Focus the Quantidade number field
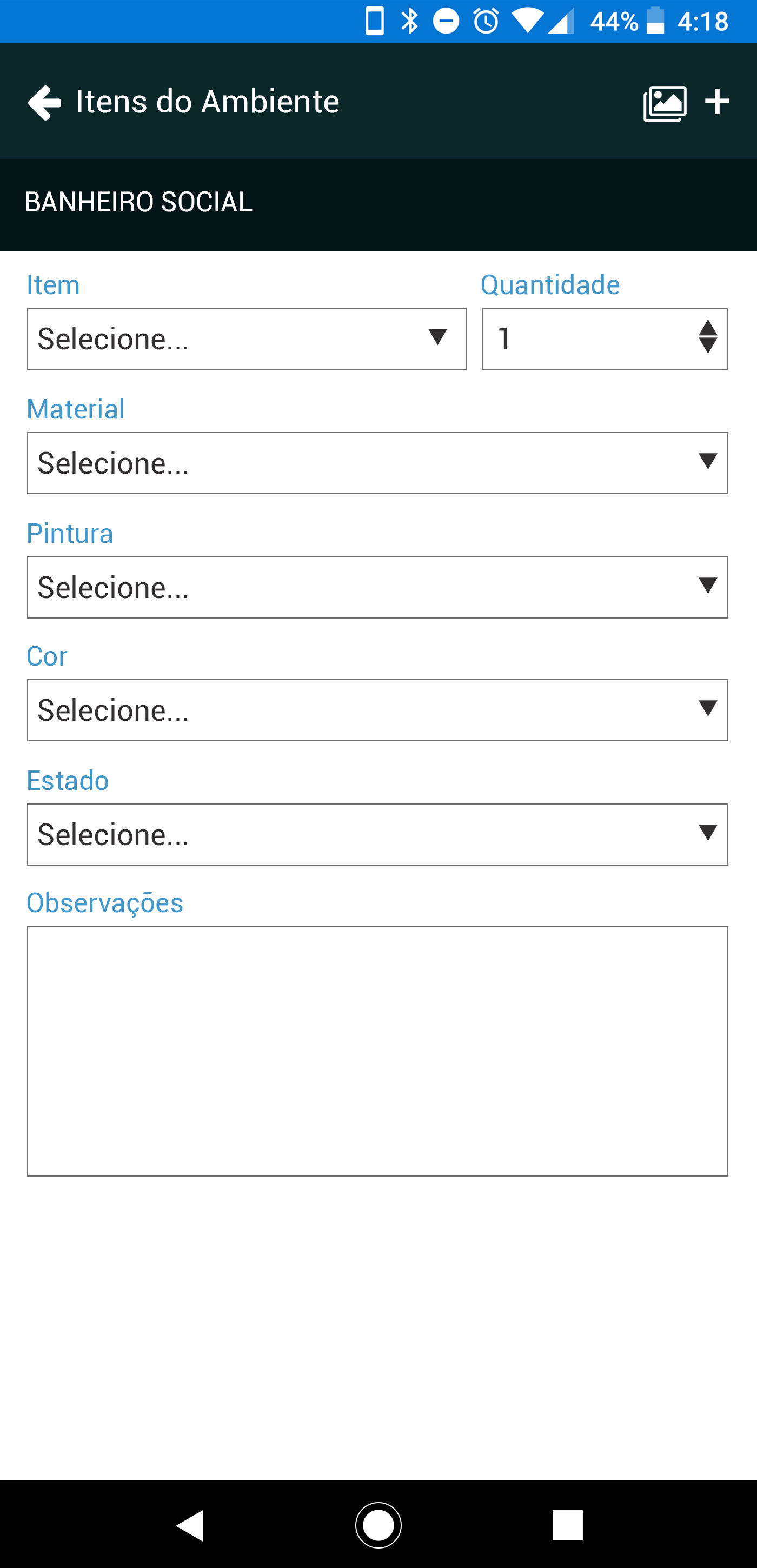This screenshot has height=1568, width=757. click(605, 338)
